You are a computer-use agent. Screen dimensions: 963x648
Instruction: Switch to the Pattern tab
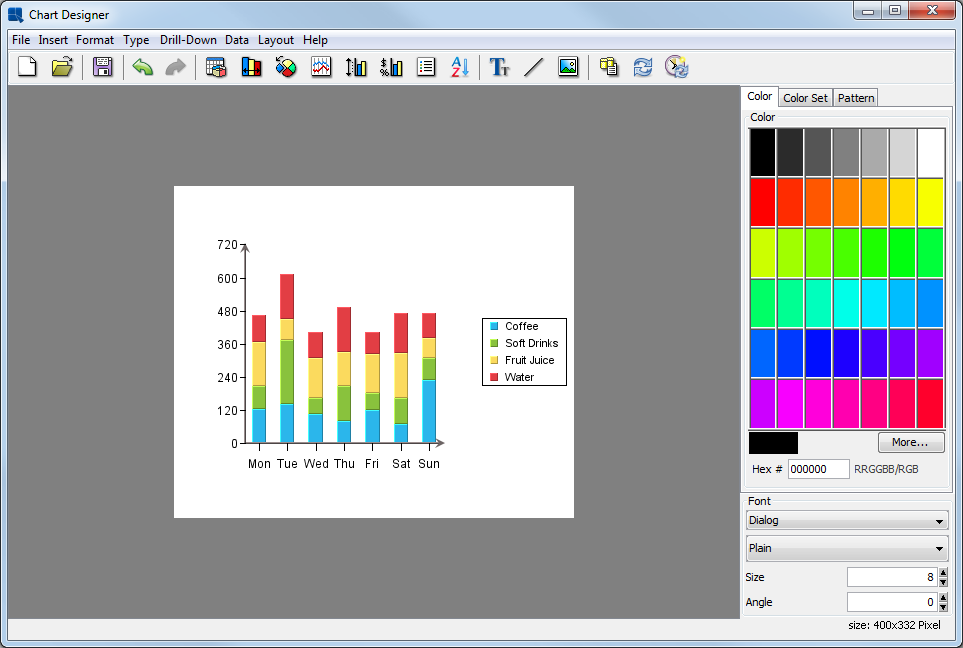(x=856, y=98)
